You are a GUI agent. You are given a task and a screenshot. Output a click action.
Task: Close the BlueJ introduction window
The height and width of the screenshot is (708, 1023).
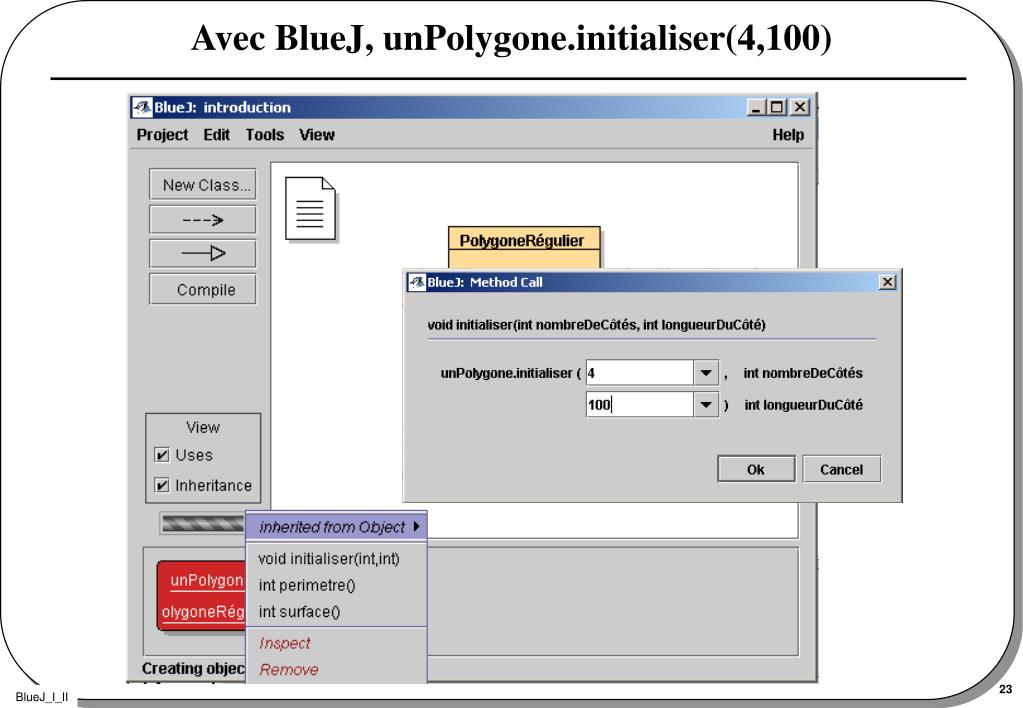tap(800, 107)
